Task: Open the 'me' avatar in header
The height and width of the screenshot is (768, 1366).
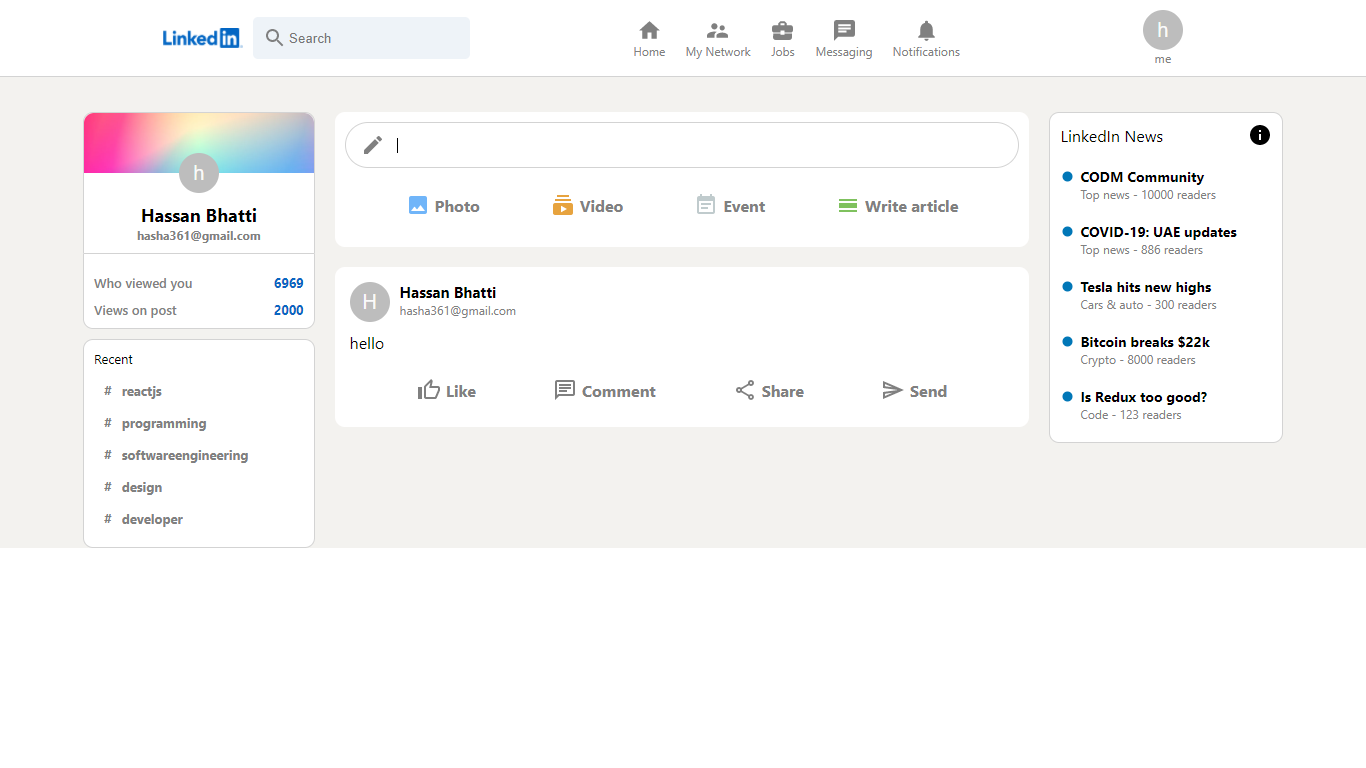Action: click(1162, 30)
